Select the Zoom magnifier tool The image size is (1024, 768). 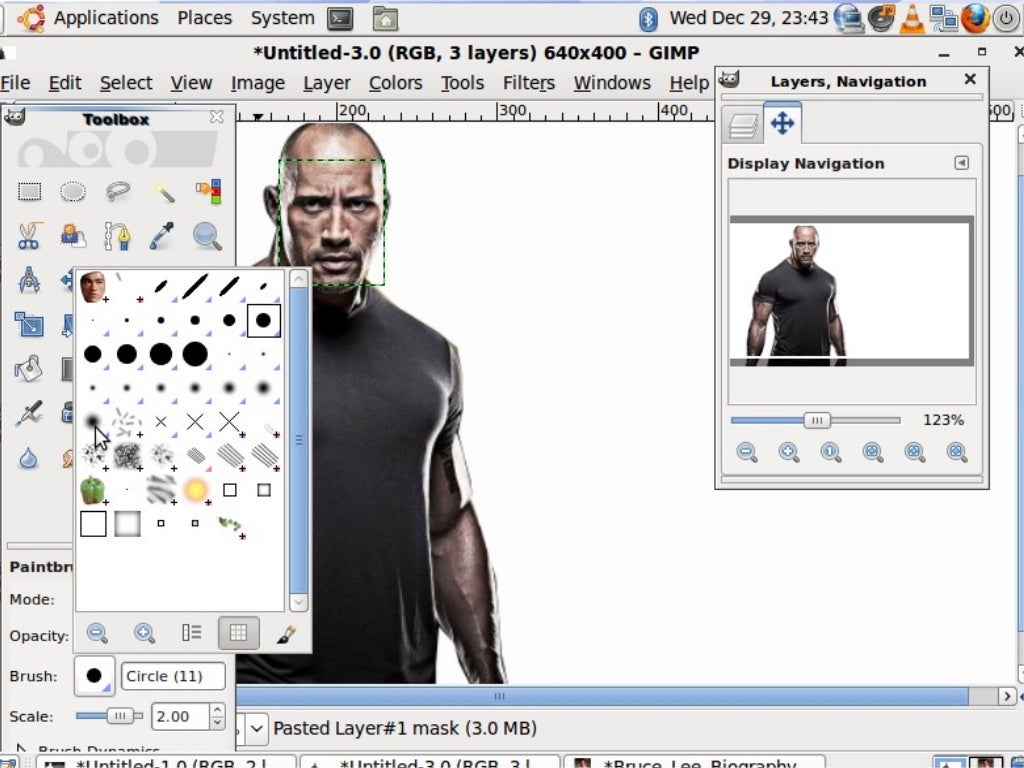(x=208, y=236)
